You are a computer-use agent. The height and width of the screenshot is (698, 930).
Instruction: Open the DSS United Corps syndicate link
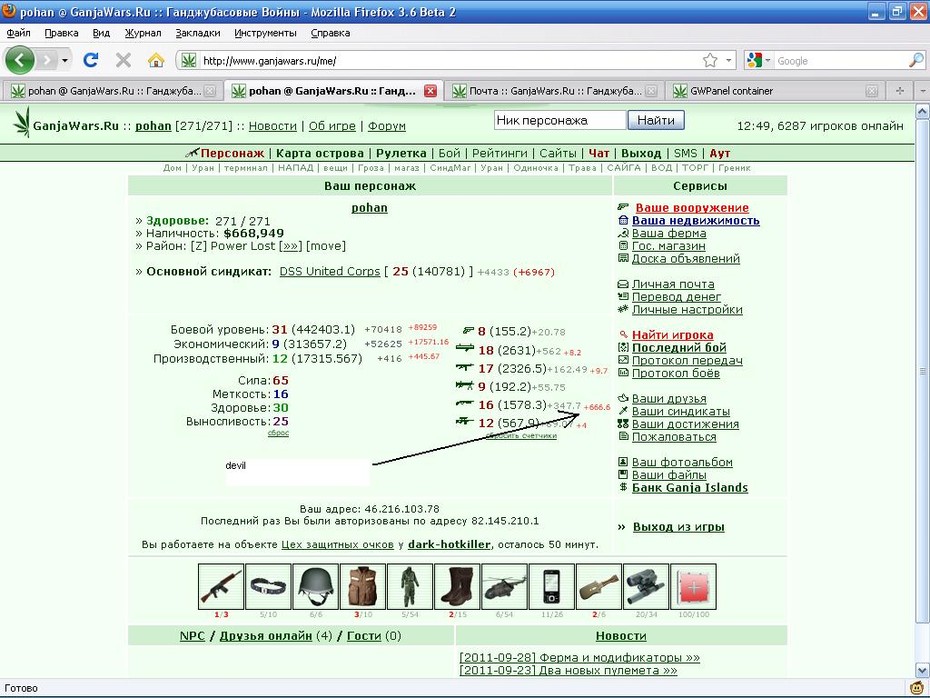[x=330, y=271]
